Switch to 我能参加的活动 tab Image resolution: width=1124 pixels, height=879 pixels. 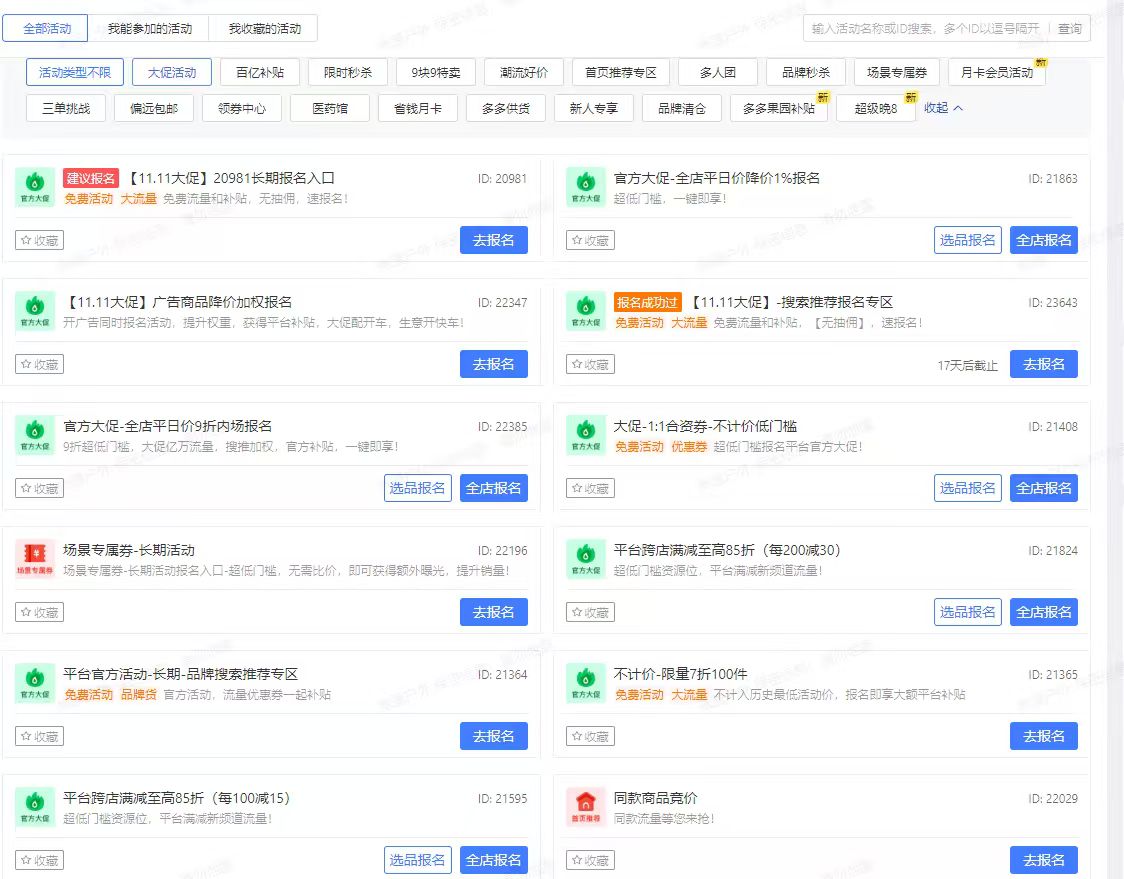click(x=150, y=29)
